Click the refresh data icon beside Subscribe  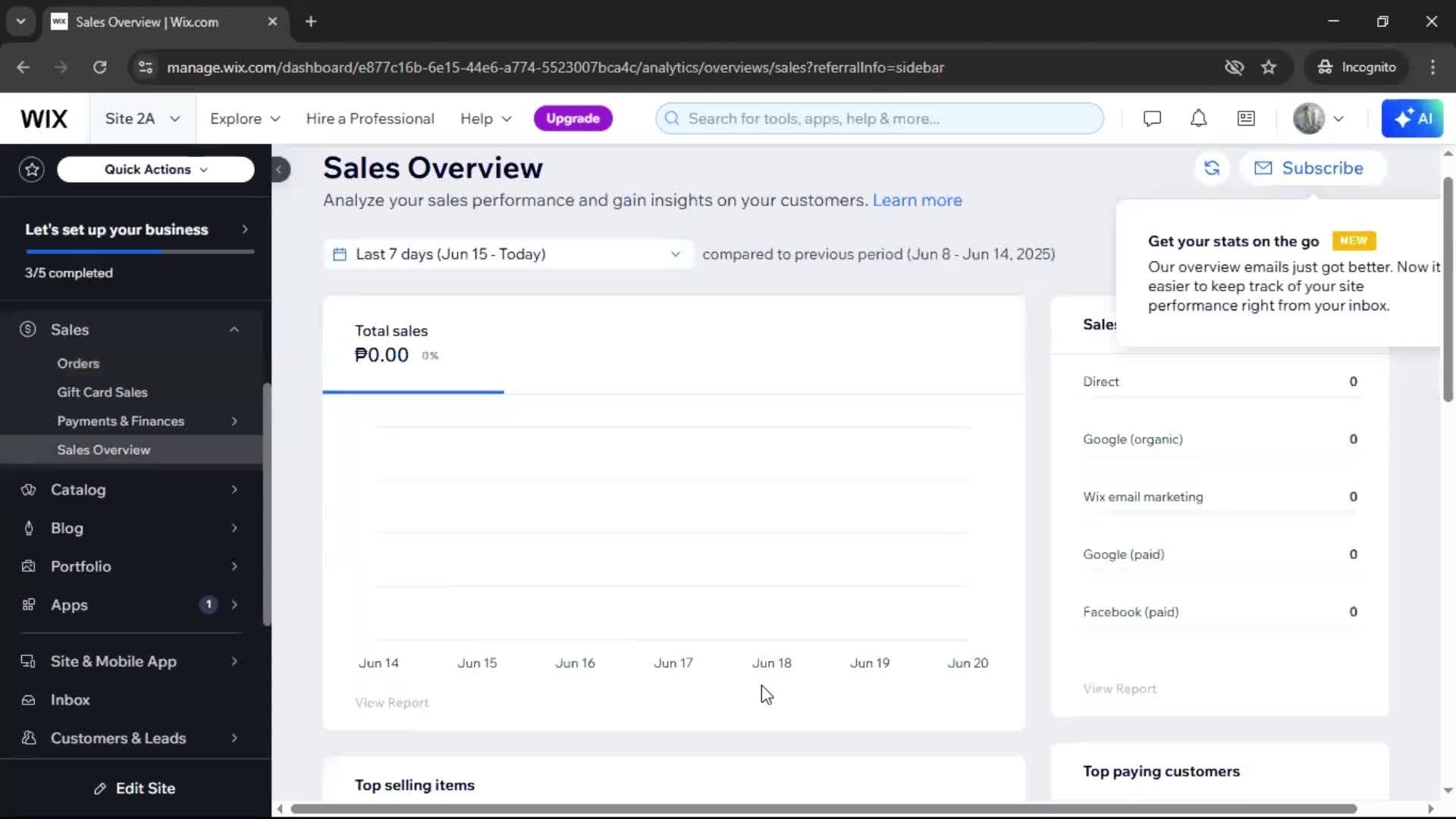tap(1212, 168)
